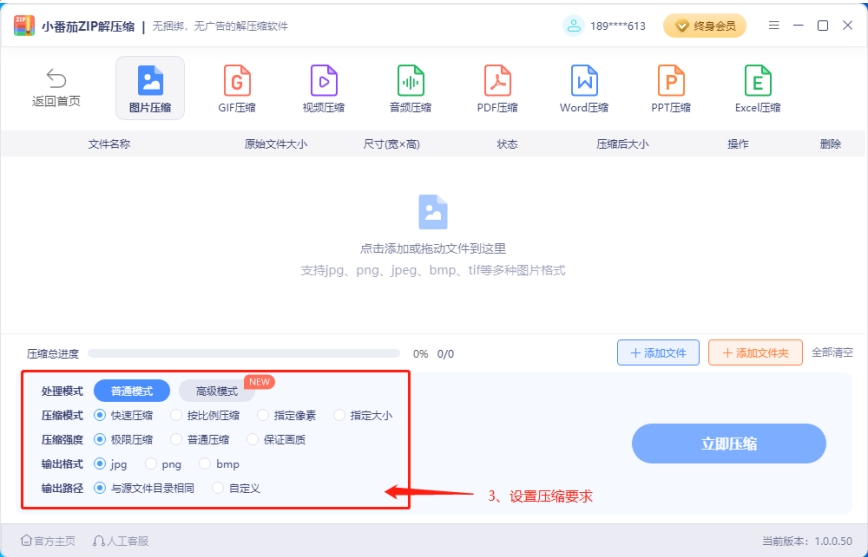Select the PPT压缩 tool icon
Screen dimensions: 868x557
coord(671,81)
